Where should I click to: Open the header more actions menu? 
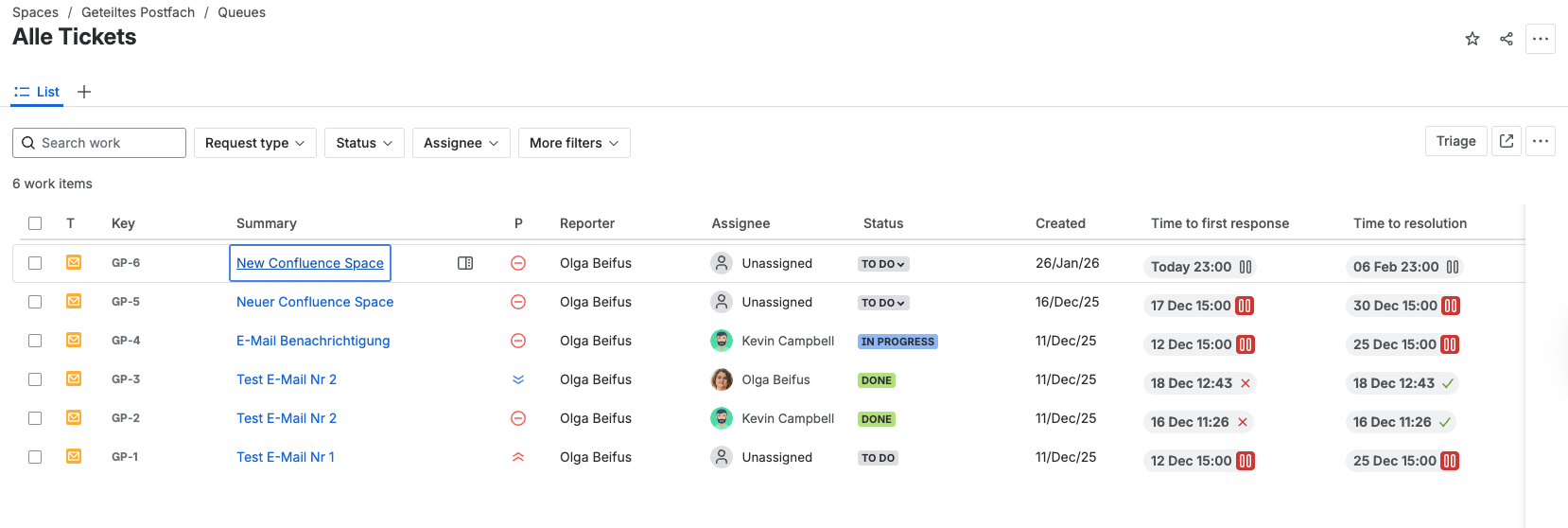(1541, 39)
